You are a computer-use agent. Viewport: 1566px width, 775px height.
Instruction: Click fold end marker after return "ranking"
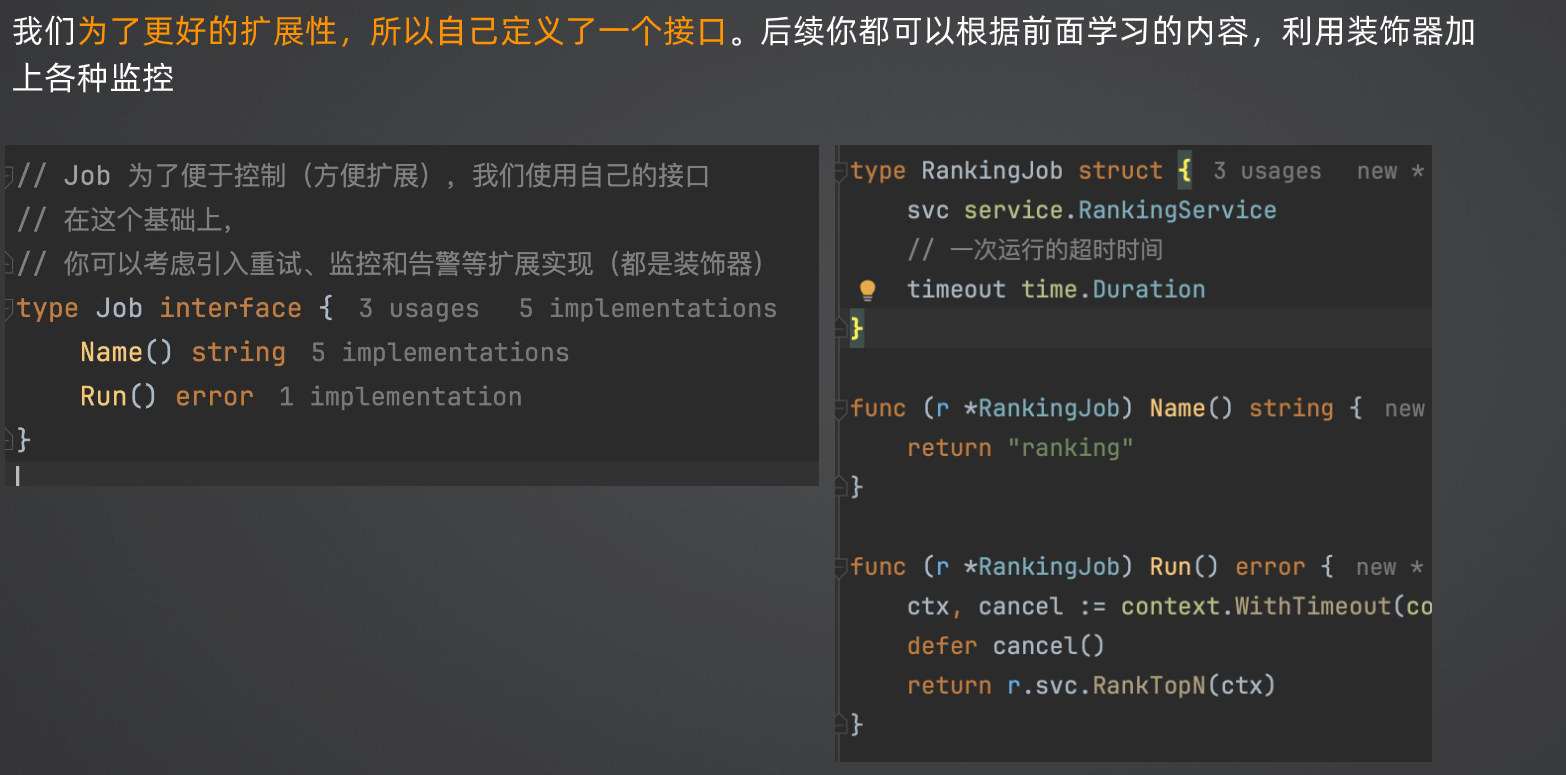tap(842, 486)
